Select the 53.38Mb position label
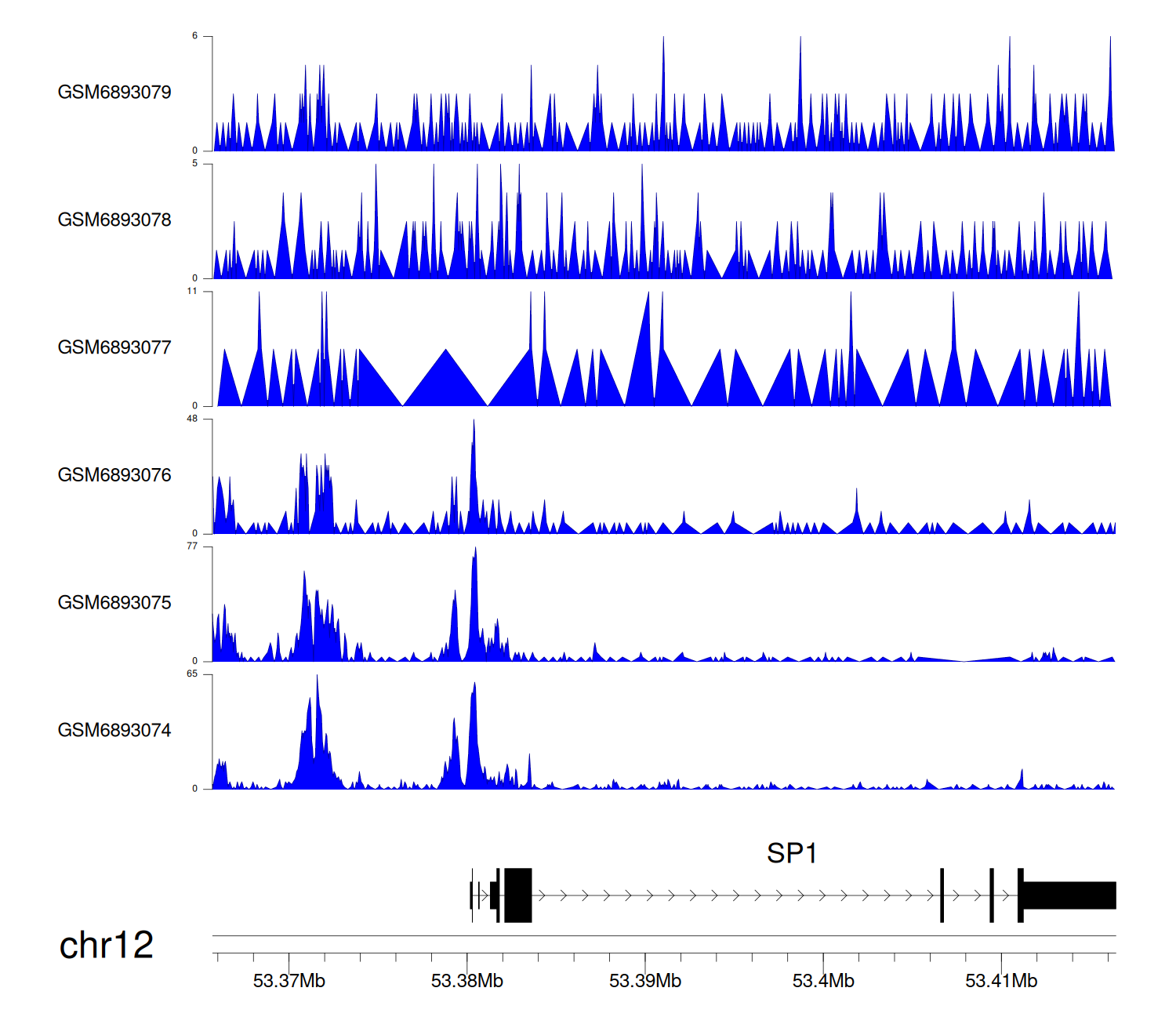Image resolution: width=1176 pixels, height=1035 pixels. pos(467,981)
